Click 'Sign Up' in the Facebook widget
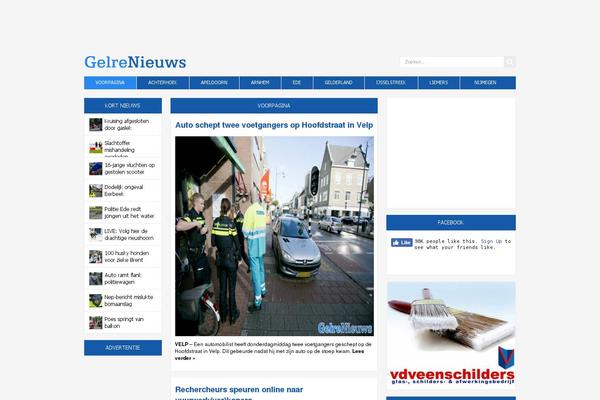 491,241
